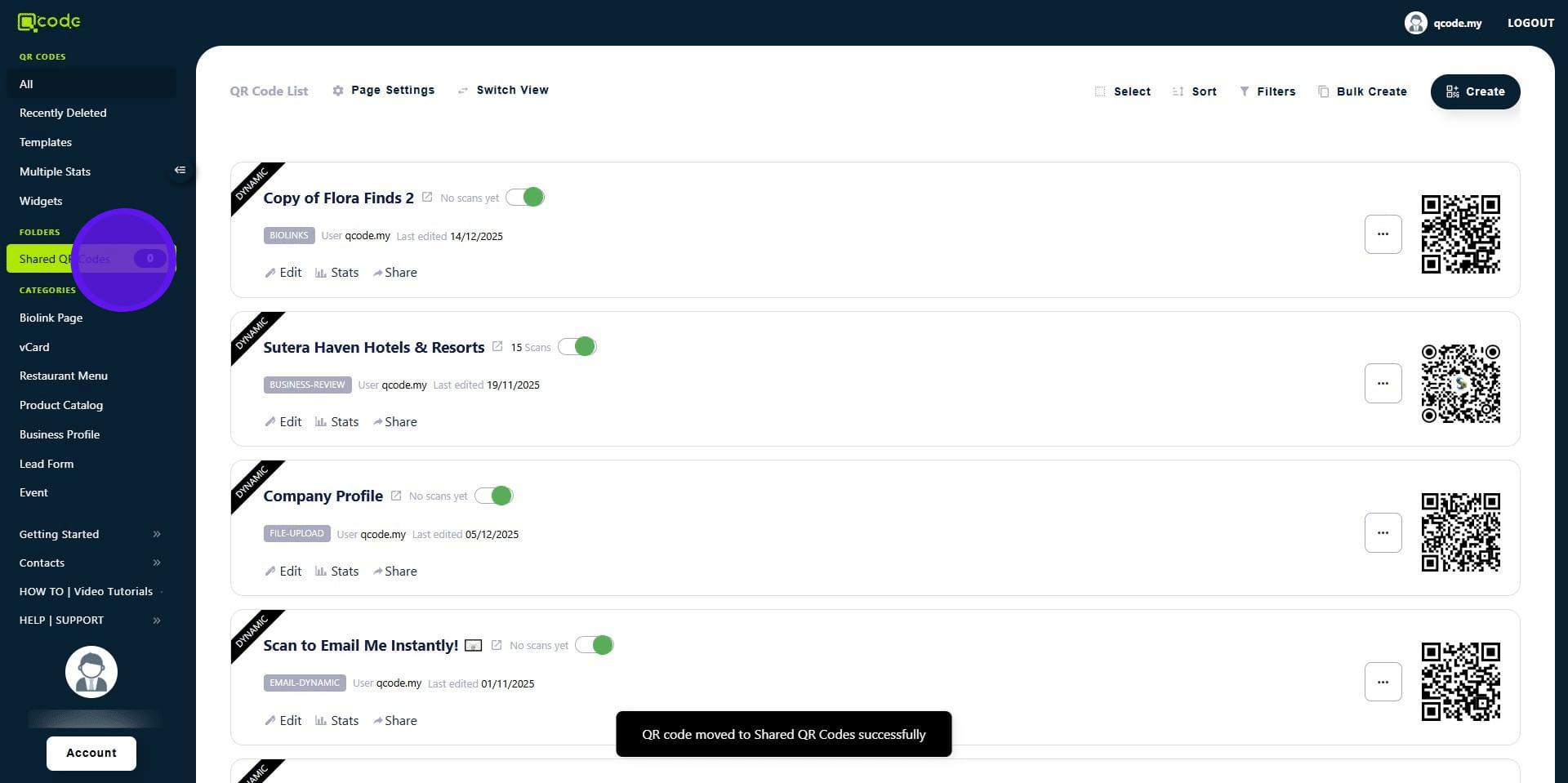Viewport: 1568px width, 783px height.
Task: Click the Account button
Action: (x=91, y=753)
